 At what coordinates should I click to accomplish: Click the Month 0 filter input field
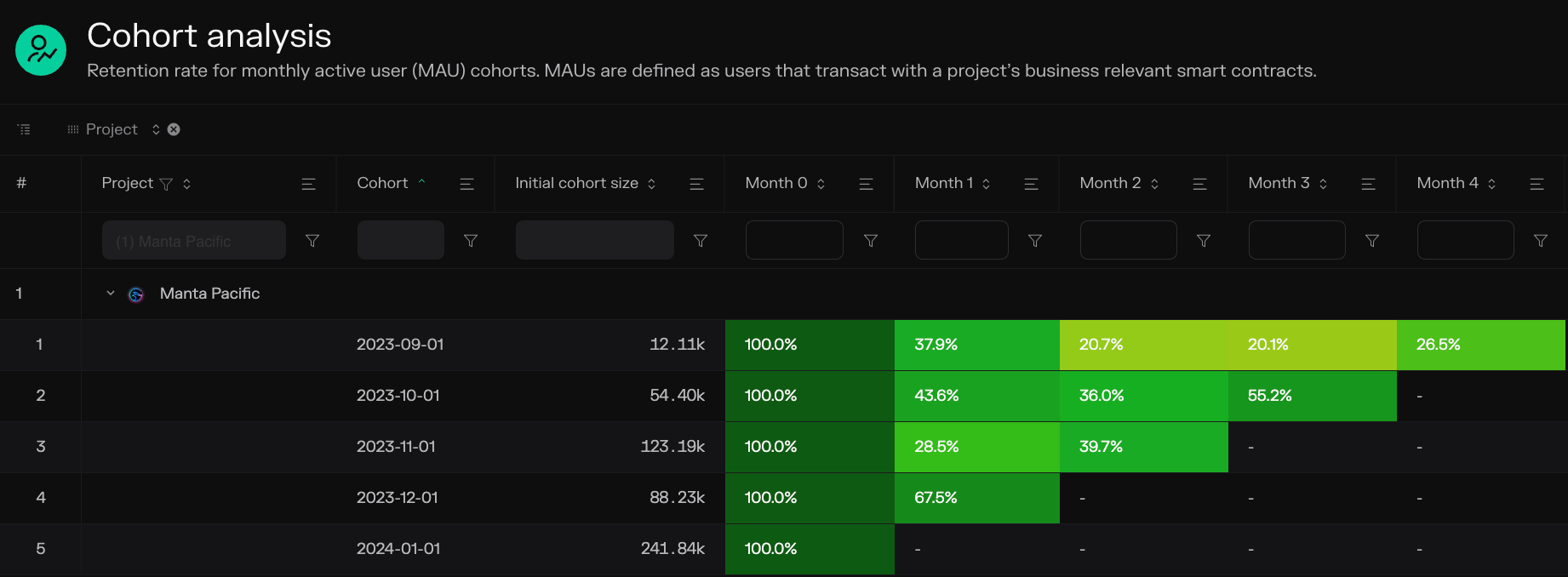794,240
